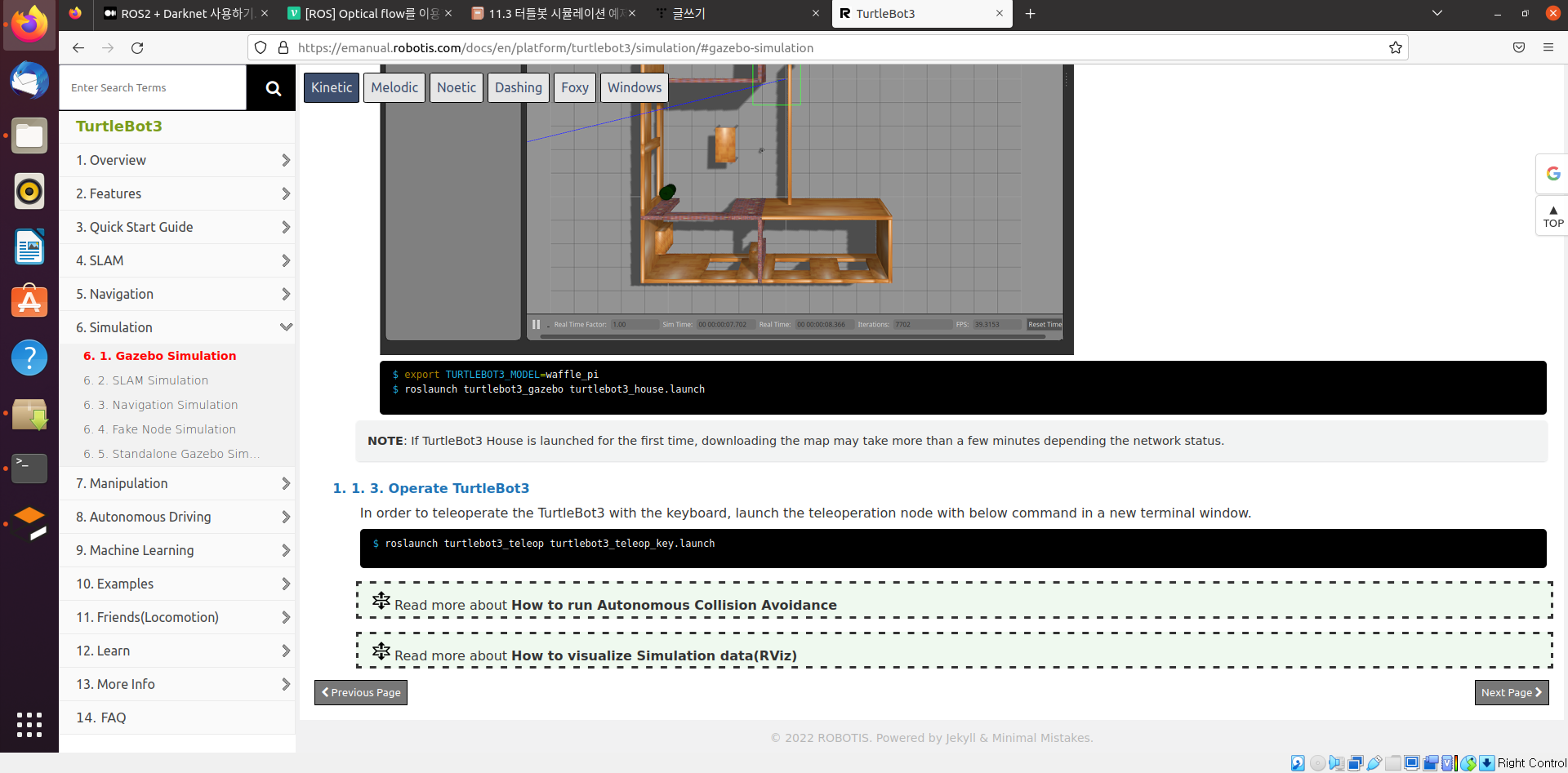Expand the 13. More Info section
1568x773 pixels.
[177, 684]
